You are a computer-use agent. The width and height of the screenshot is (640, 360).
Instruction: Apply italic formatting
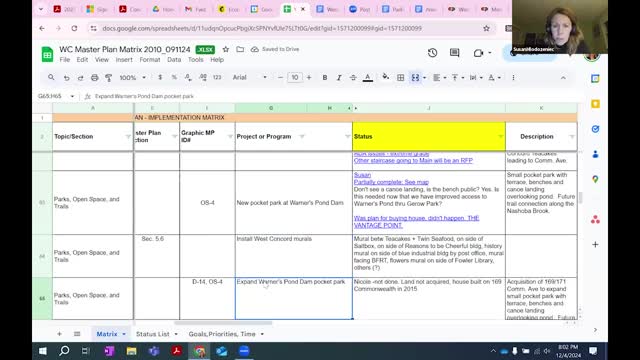point(339,78)
